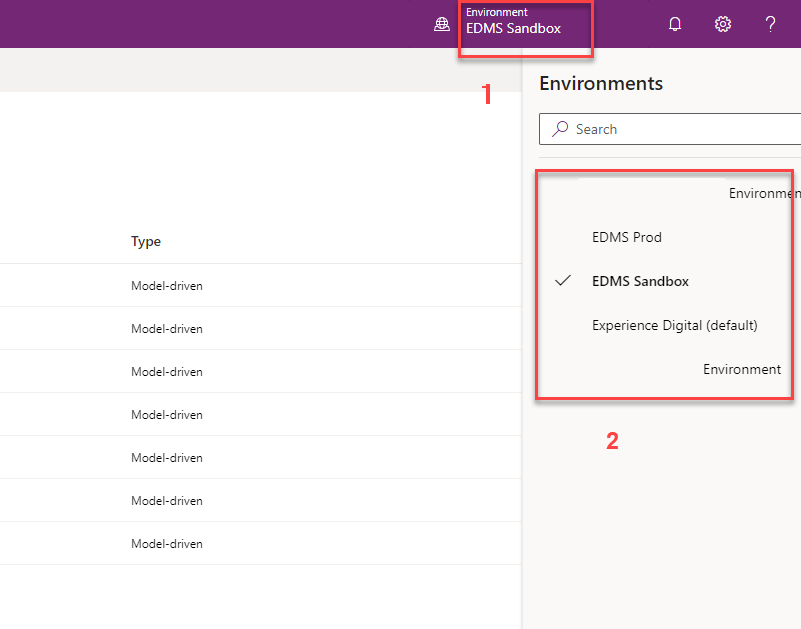This screenshot has height=629, width=801.
Task: Click the Type column header
Action: point(146,241)
